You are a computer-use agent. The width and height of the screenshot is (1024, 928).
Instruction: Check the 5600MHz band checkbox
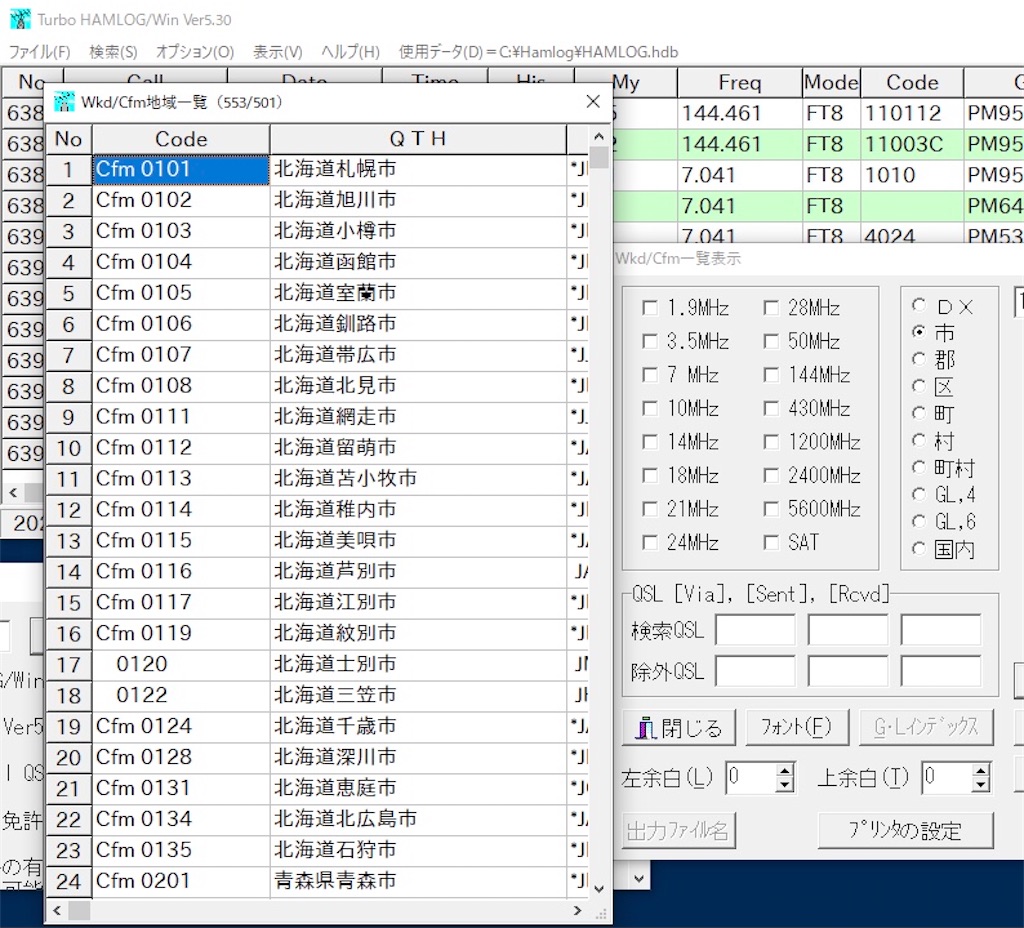[771, 509]
